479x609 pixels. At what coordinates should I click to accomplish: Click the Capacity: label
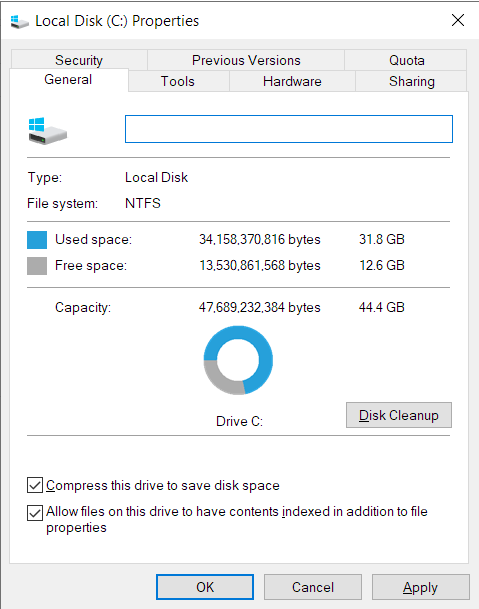click(83, 308)
